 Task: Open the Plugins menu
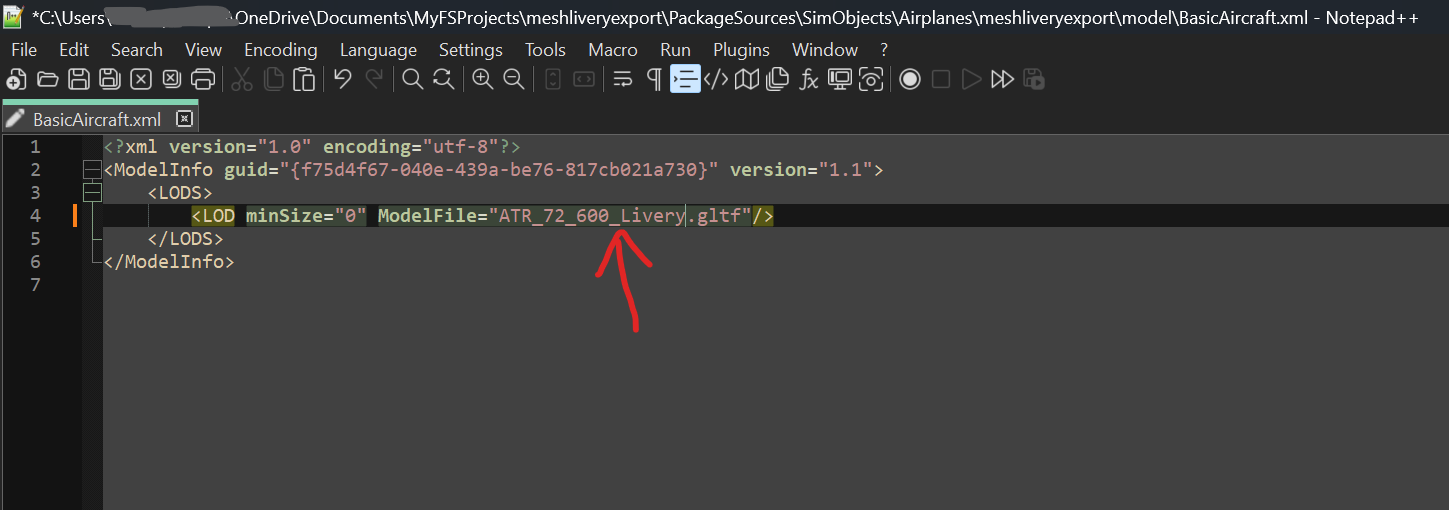click(x=742, y=49)
